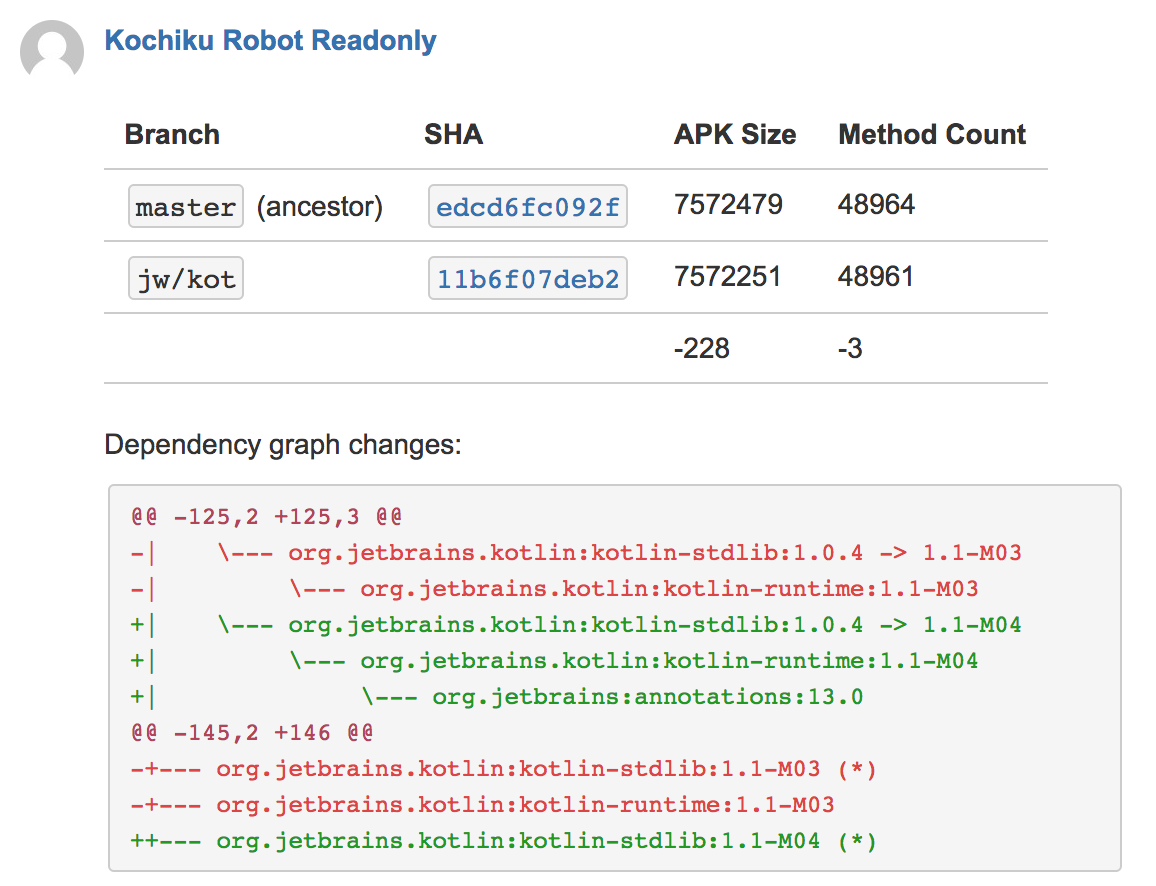
Task: Click master APK size value 7572479
Action: (x=728, y=205)
